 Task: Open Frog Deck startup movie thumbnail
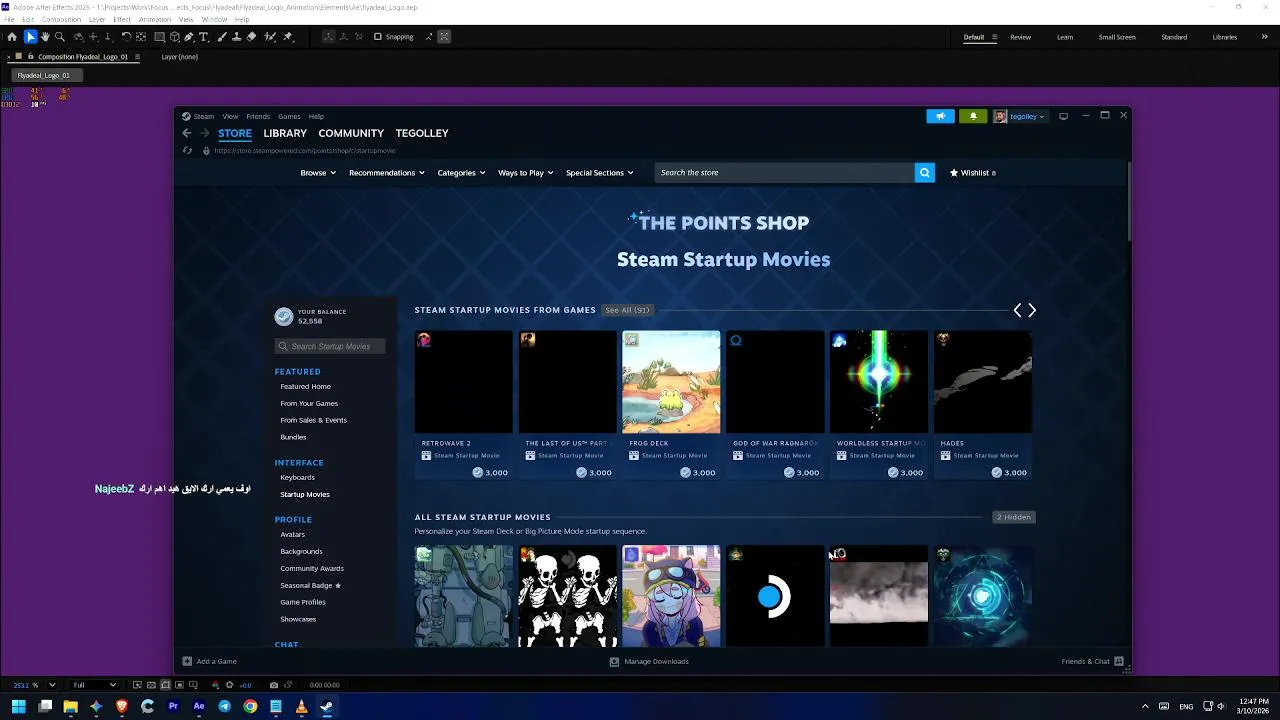point(671,382)
